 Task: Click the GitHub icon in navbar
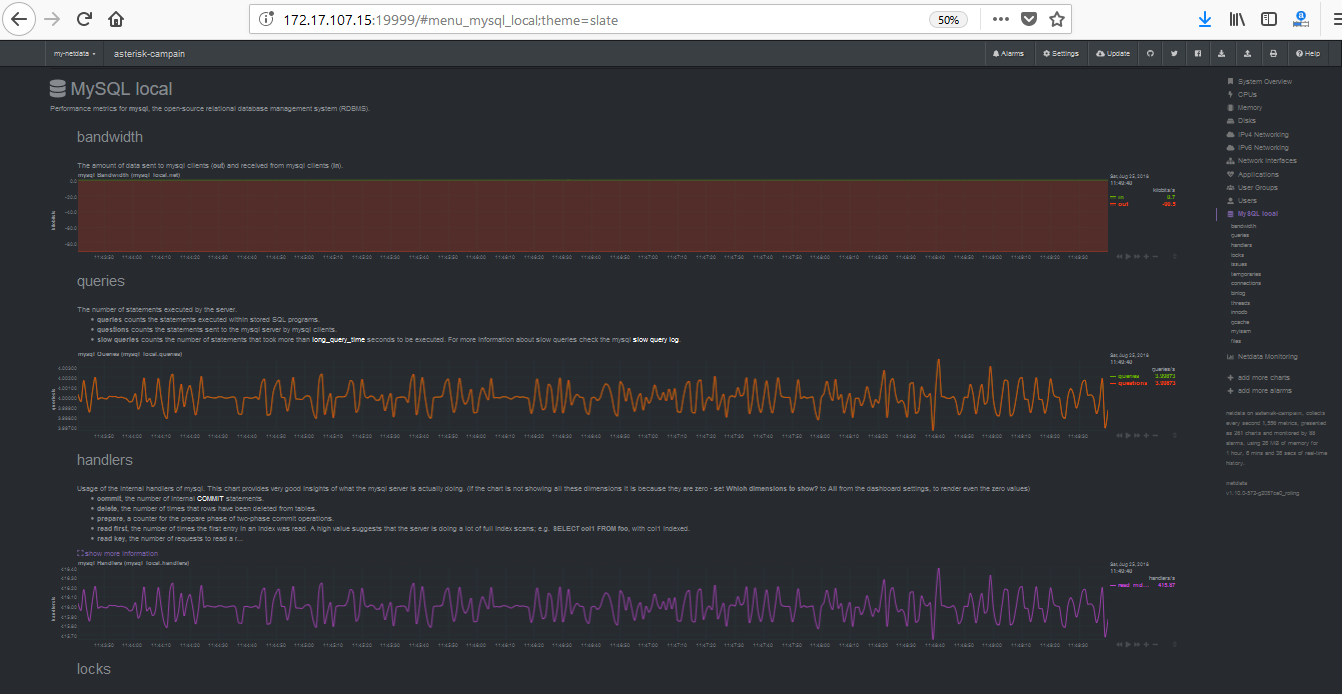[1149, 54]
